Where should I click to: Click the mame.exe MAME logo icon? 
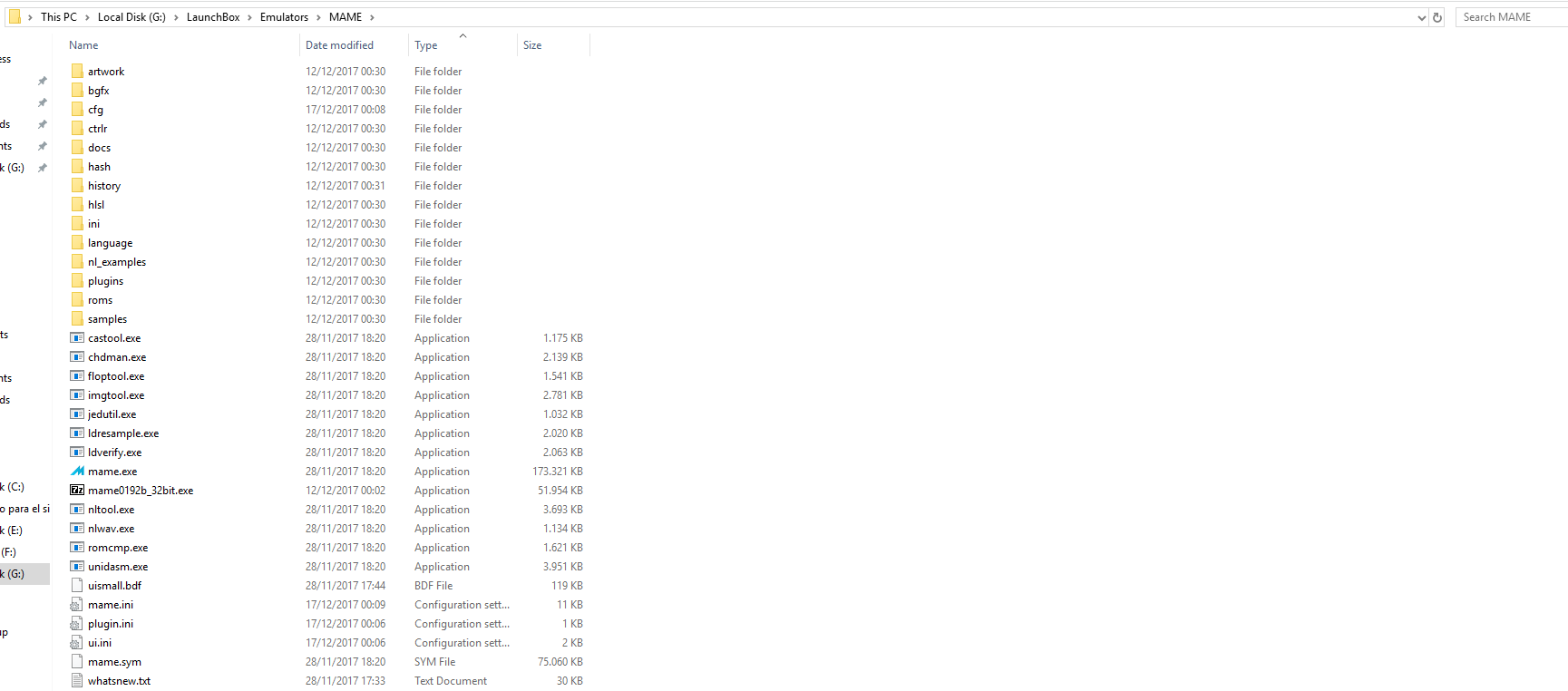pyautogui.click(x=77, y=471)
